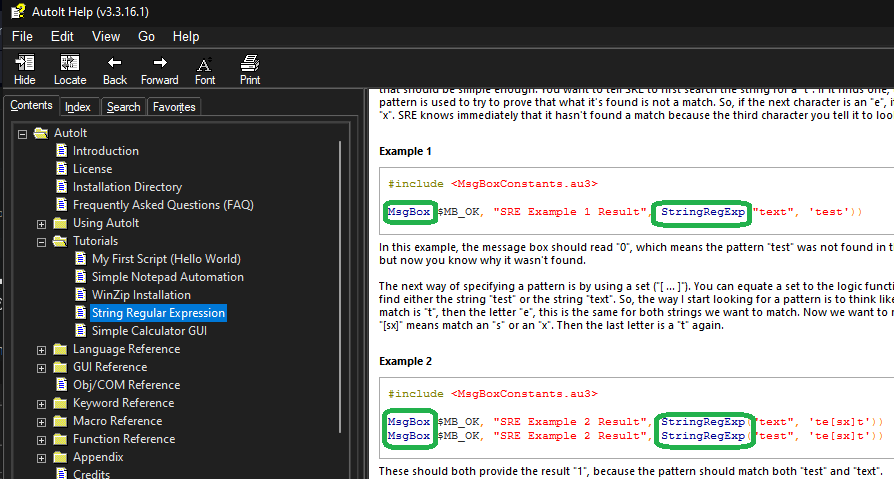Follow the StringRegExp link in Example 1

coord(703,212)
